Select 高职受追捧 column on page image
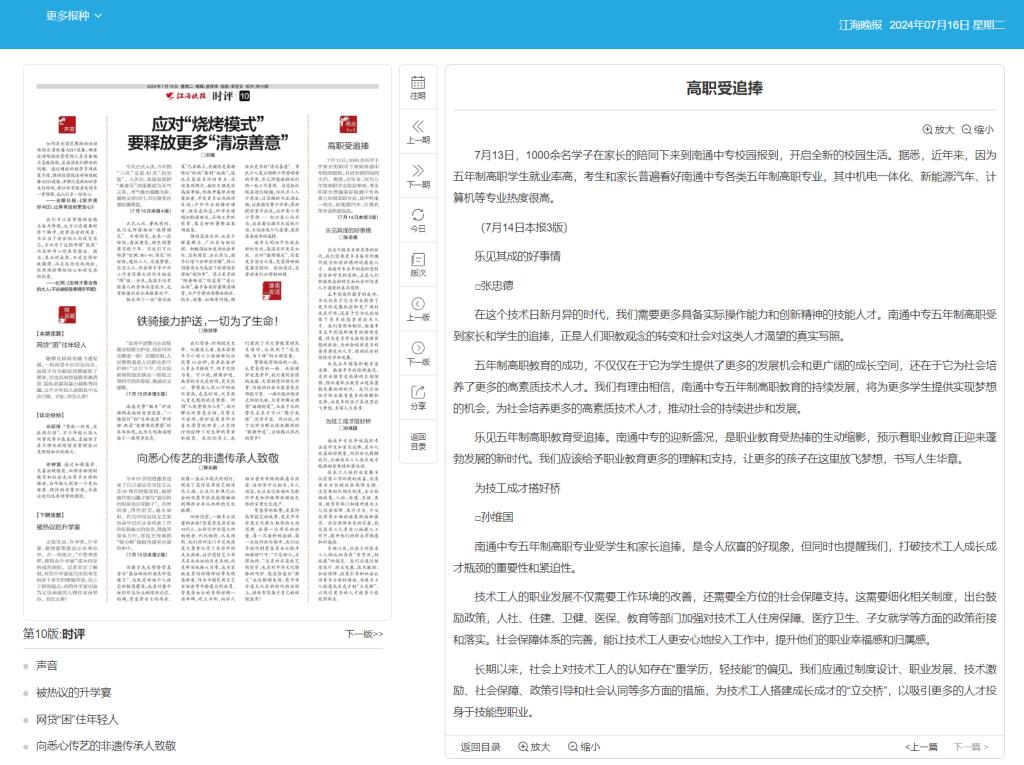 pos(348,145)
